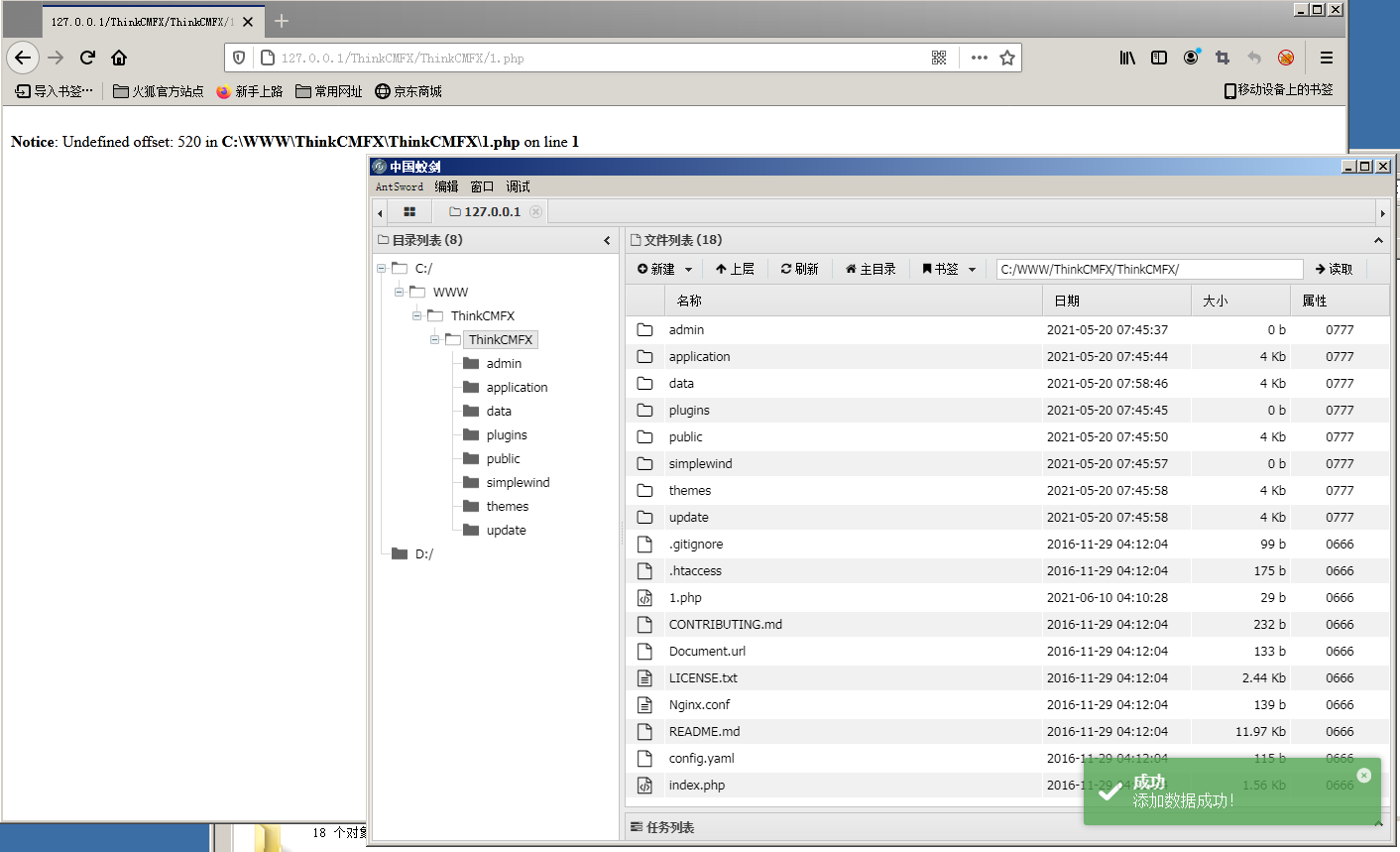Dismiss the green success notification
This screenshot has width=1400, height=852.
click(1363, 776)
